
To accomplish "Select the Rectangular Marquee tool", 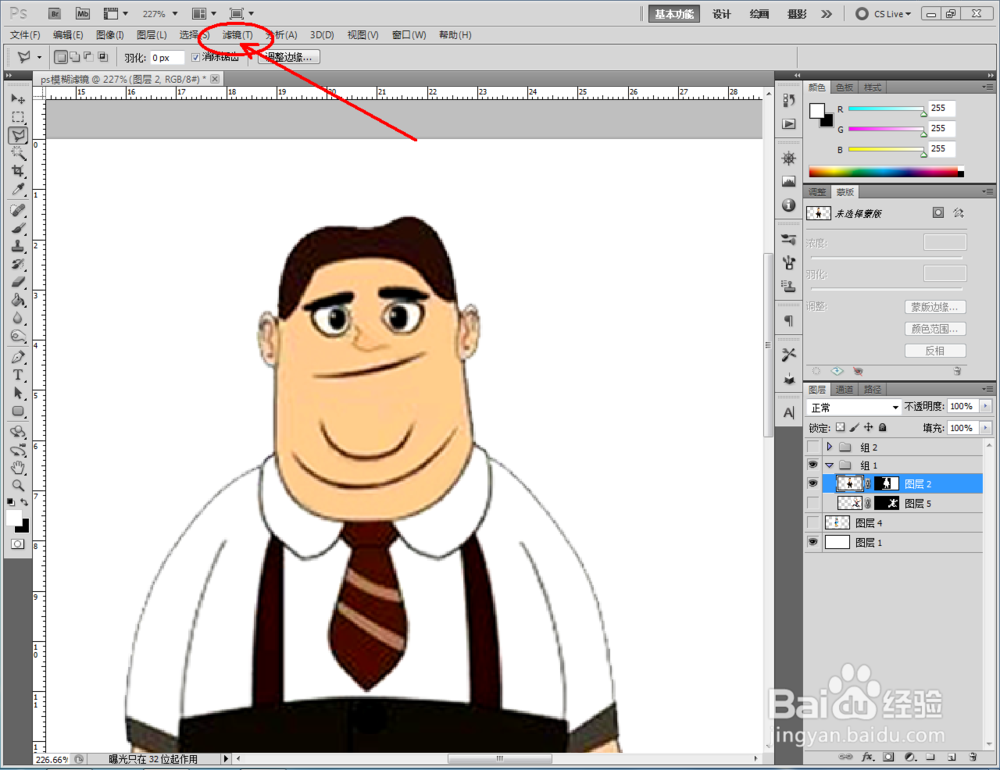I will pos(18,117).
